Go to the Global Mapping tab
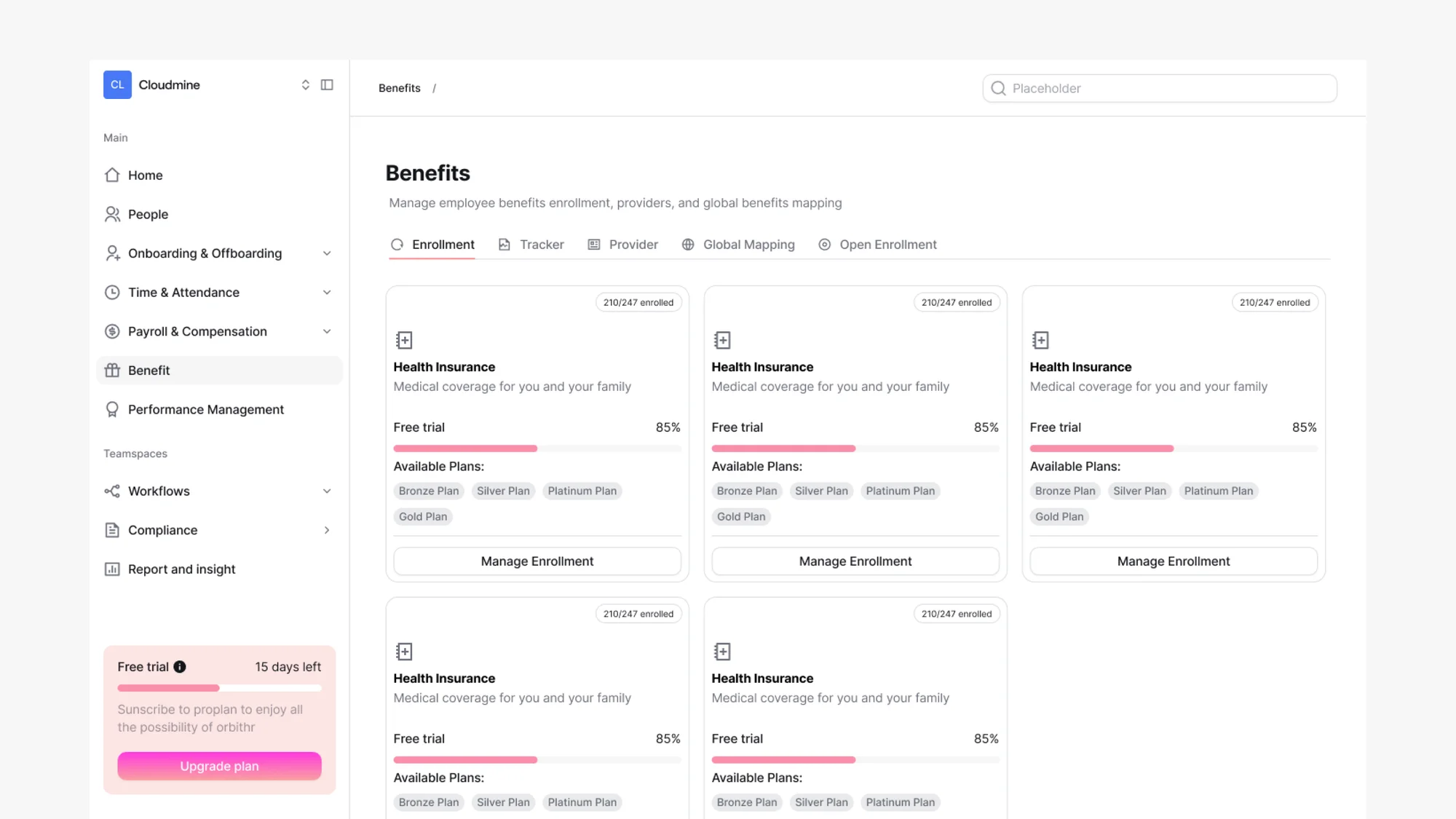This screenshot has width=1456, height=819. pos(738,245)
